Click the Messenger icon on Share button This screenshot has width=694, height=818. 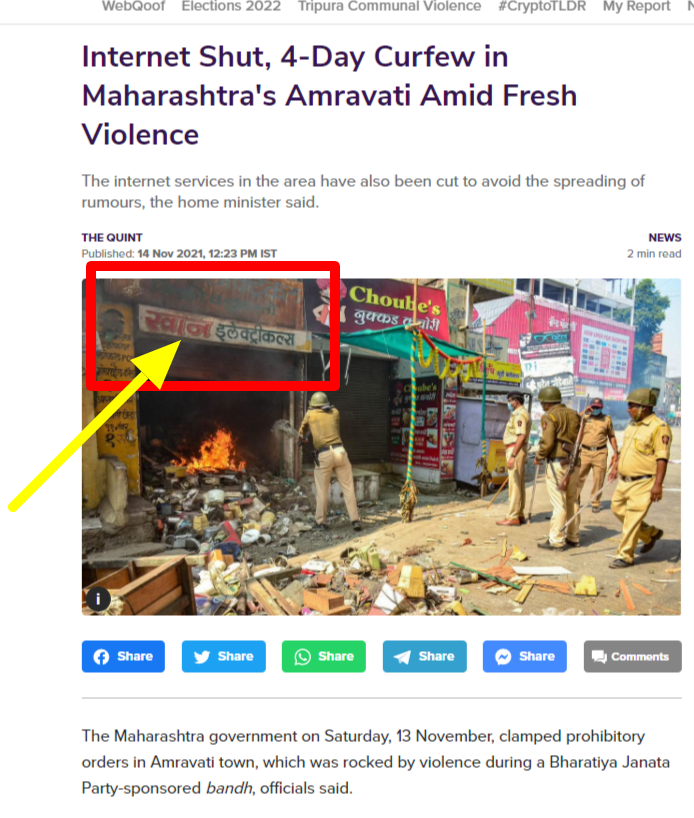click(x=503, y=657)
